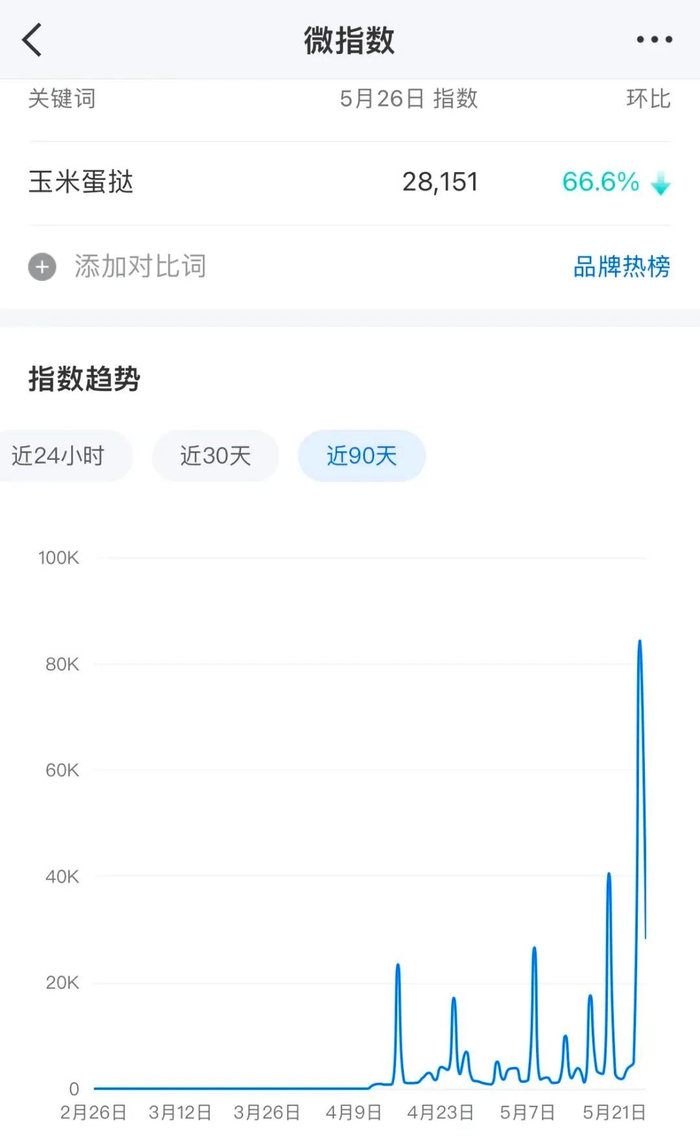
Task: Open the 品牌热榜 link
Action: click(622, 266)
